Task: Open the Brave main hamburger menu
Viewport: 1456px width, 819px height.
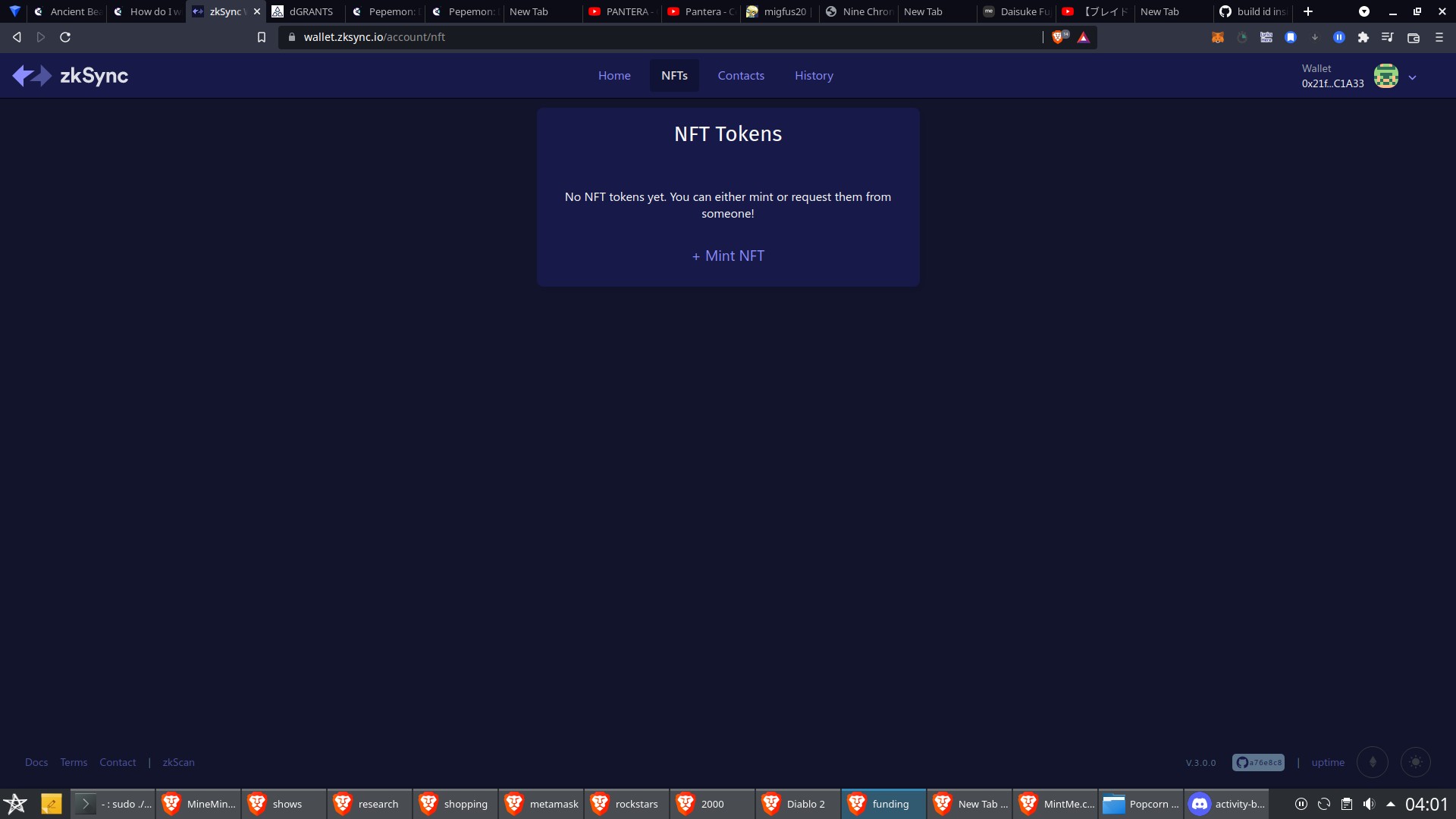Action: pos(1439,37)
